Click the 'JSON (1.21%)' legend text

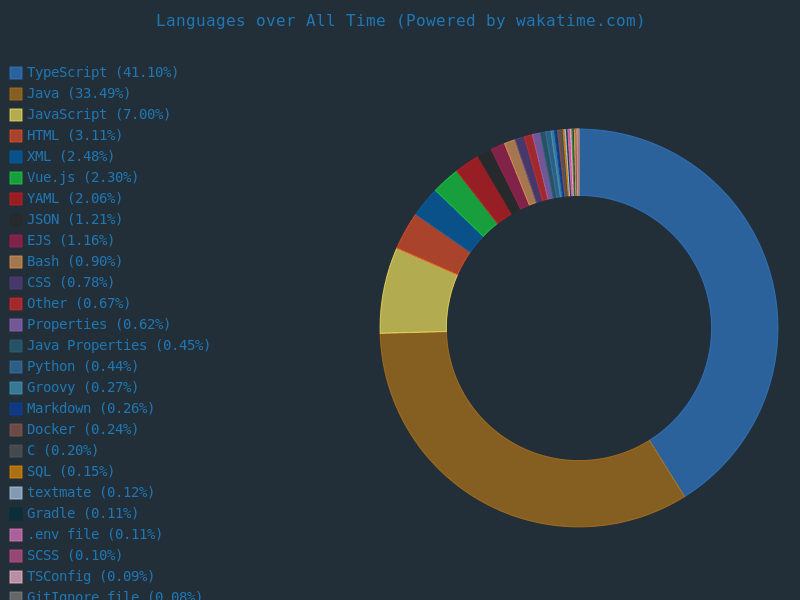point(75,219)
